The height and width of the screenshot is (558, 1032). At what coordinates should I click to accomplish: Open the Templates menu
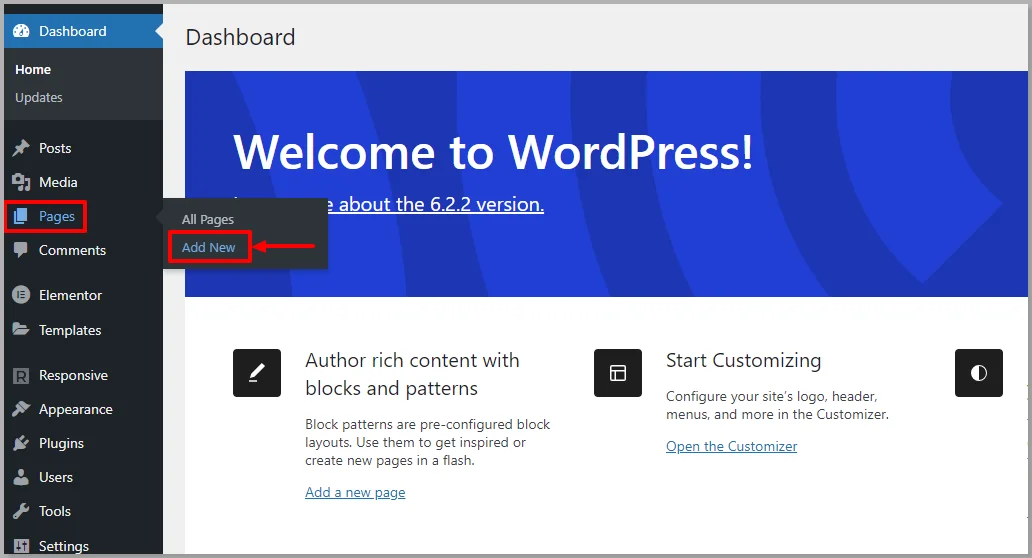[x=70, y=330]
